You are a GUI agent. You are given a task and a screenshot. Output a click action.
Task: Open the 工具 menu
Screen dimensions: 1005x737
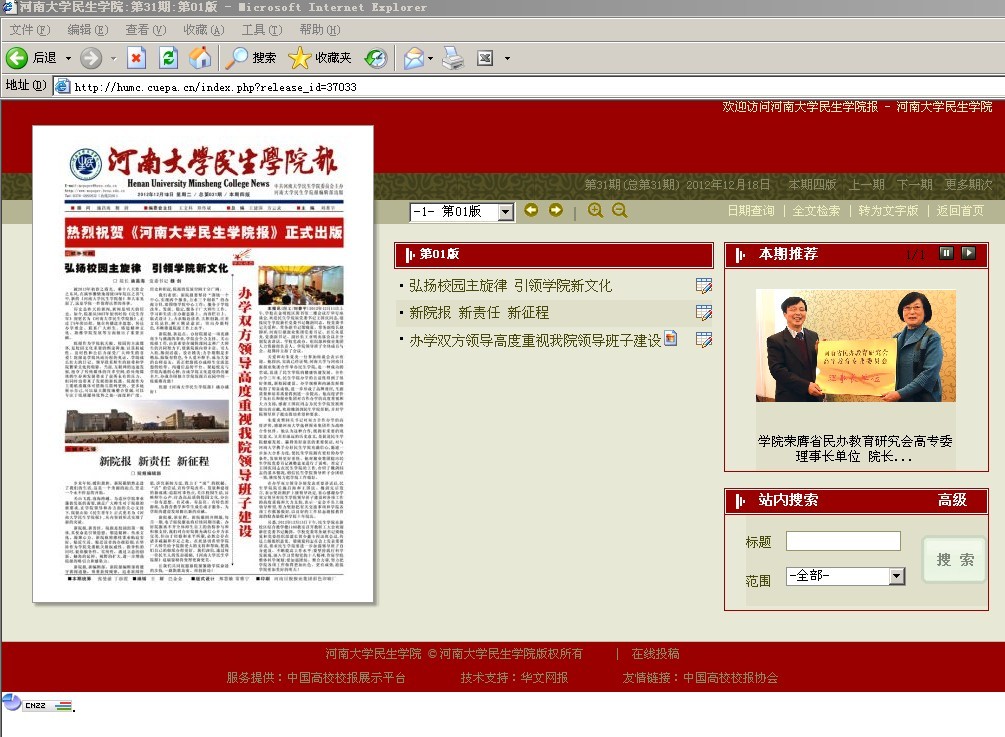(x=262, y=29)
